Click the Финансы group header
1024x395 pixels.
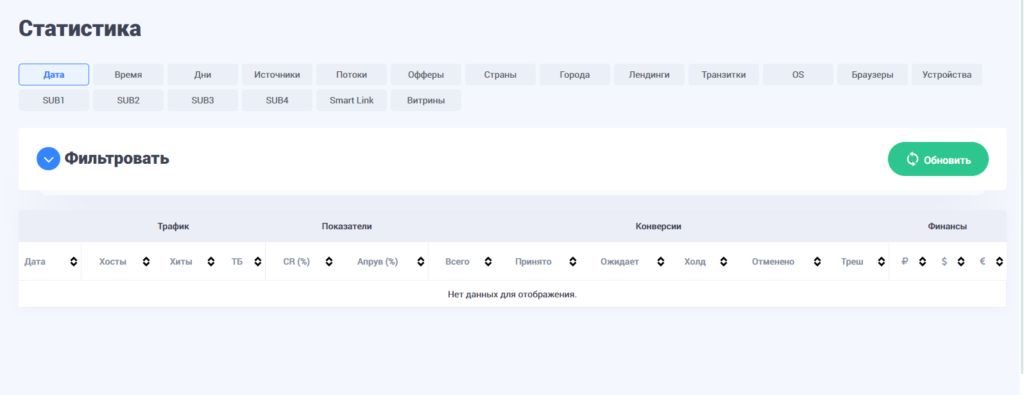click(x=948, y=226)
